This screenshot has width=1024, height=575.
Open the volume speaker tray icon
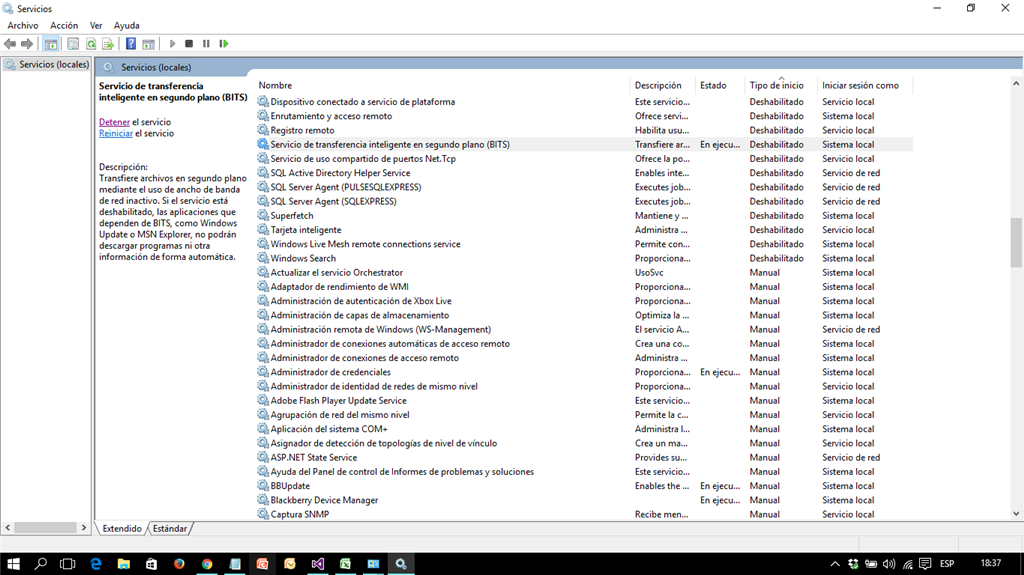[889, 563]
